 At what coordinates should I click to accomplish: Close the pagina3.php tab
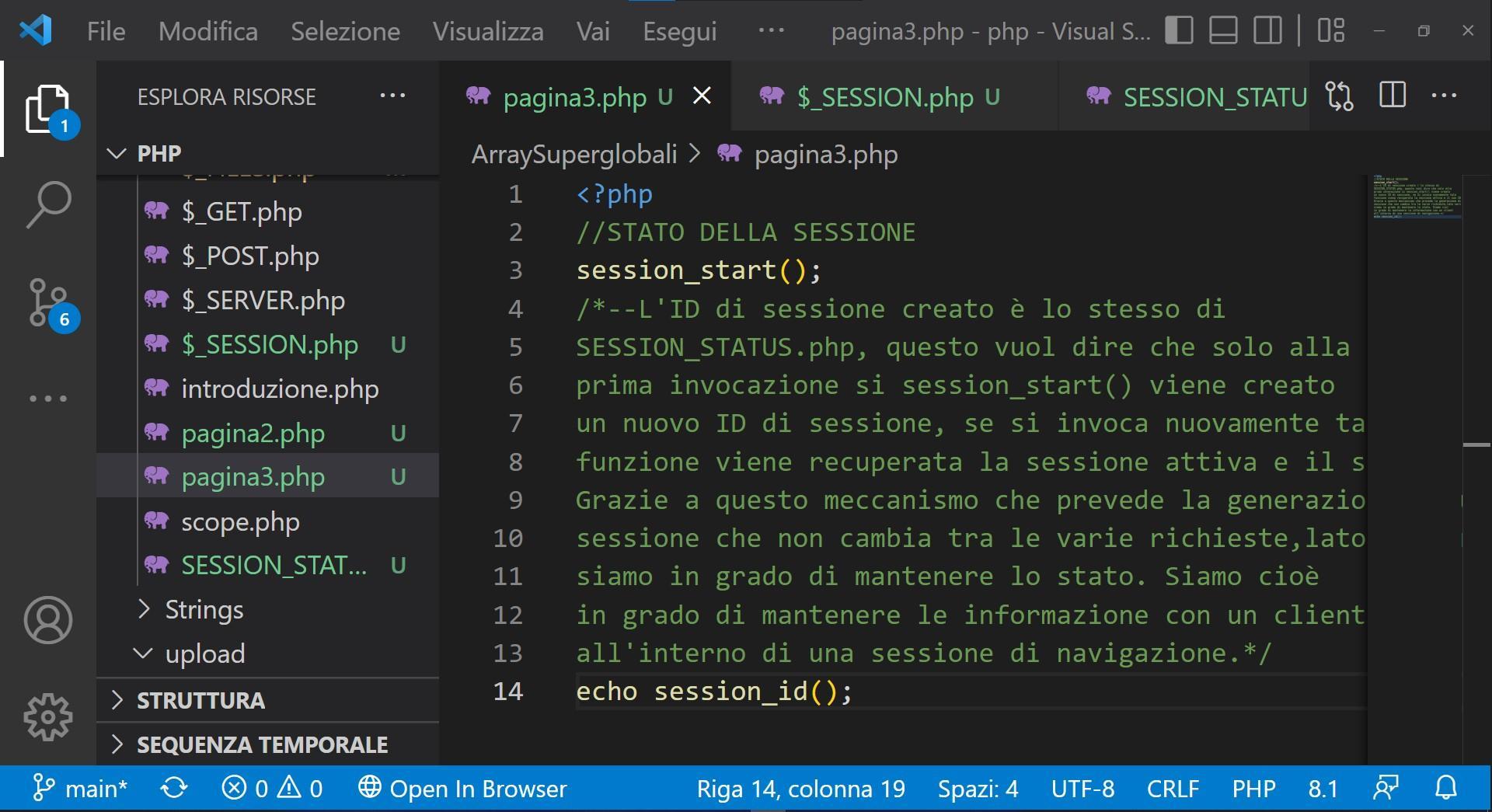pyautogui.click(x=702, y=96)
